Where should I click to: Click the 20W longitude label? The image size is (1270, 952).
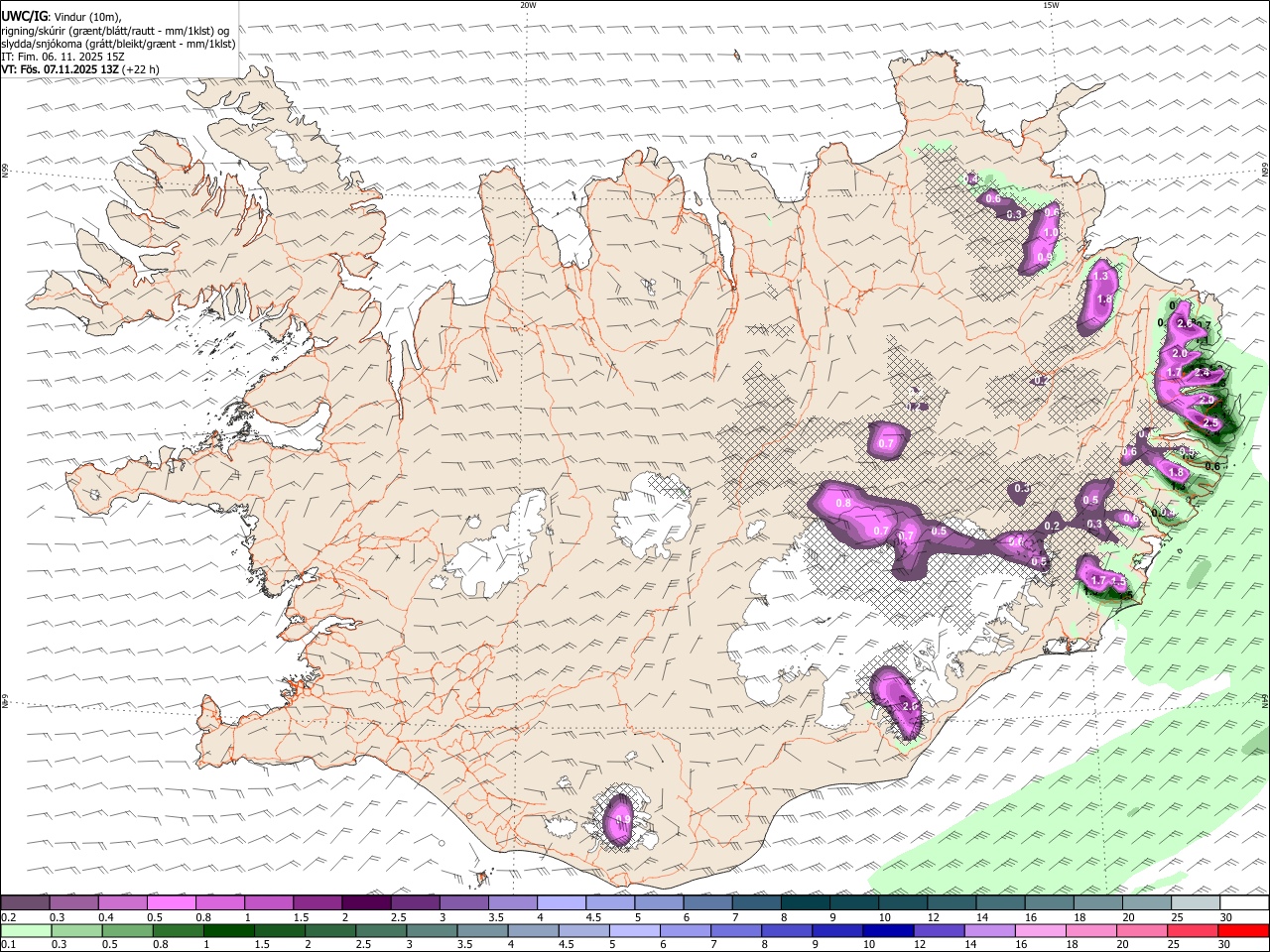click(528, 5)
